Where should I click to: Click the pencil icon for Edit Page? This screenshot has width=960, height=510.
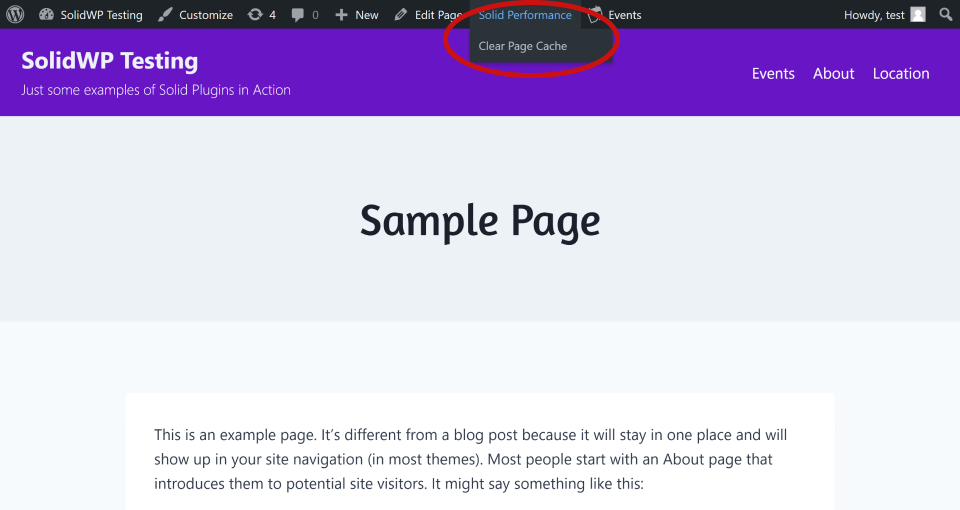pyautogui.click(x=401, y=15)
